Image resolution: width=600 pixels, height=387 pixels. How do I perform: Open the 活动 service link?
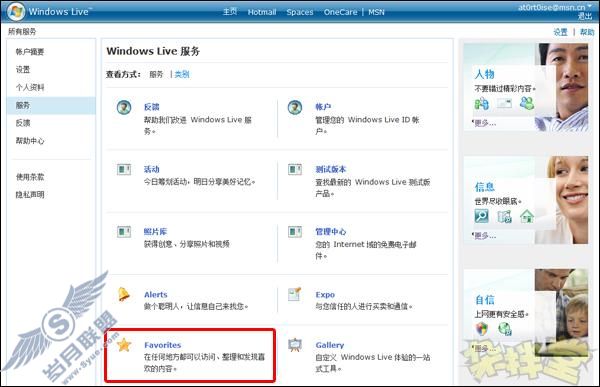pyautogui.click(x=152, y=169)
